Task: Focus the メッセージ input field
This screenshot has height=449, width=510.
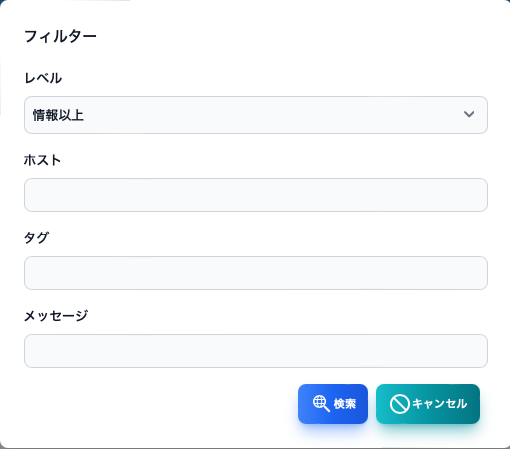Action: [x=256, y=351]
